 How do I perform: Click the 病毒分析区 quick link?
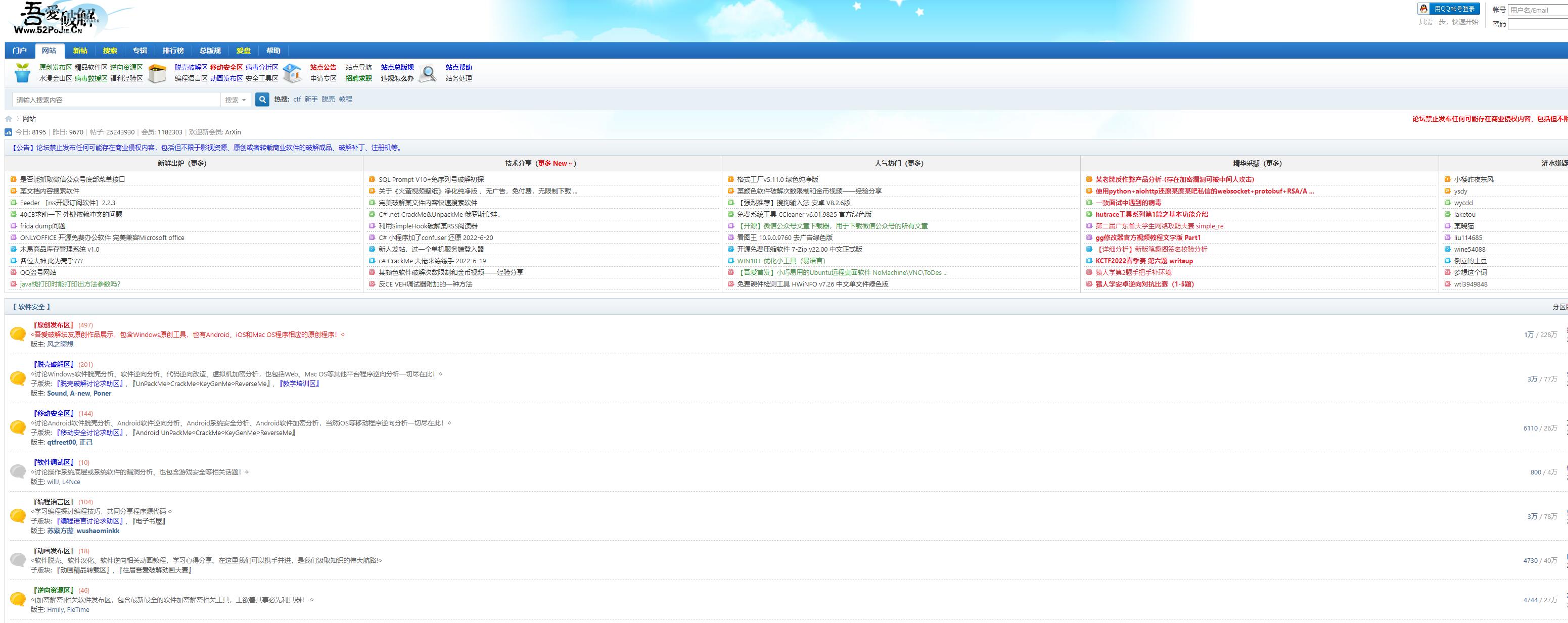click(262, 68)
